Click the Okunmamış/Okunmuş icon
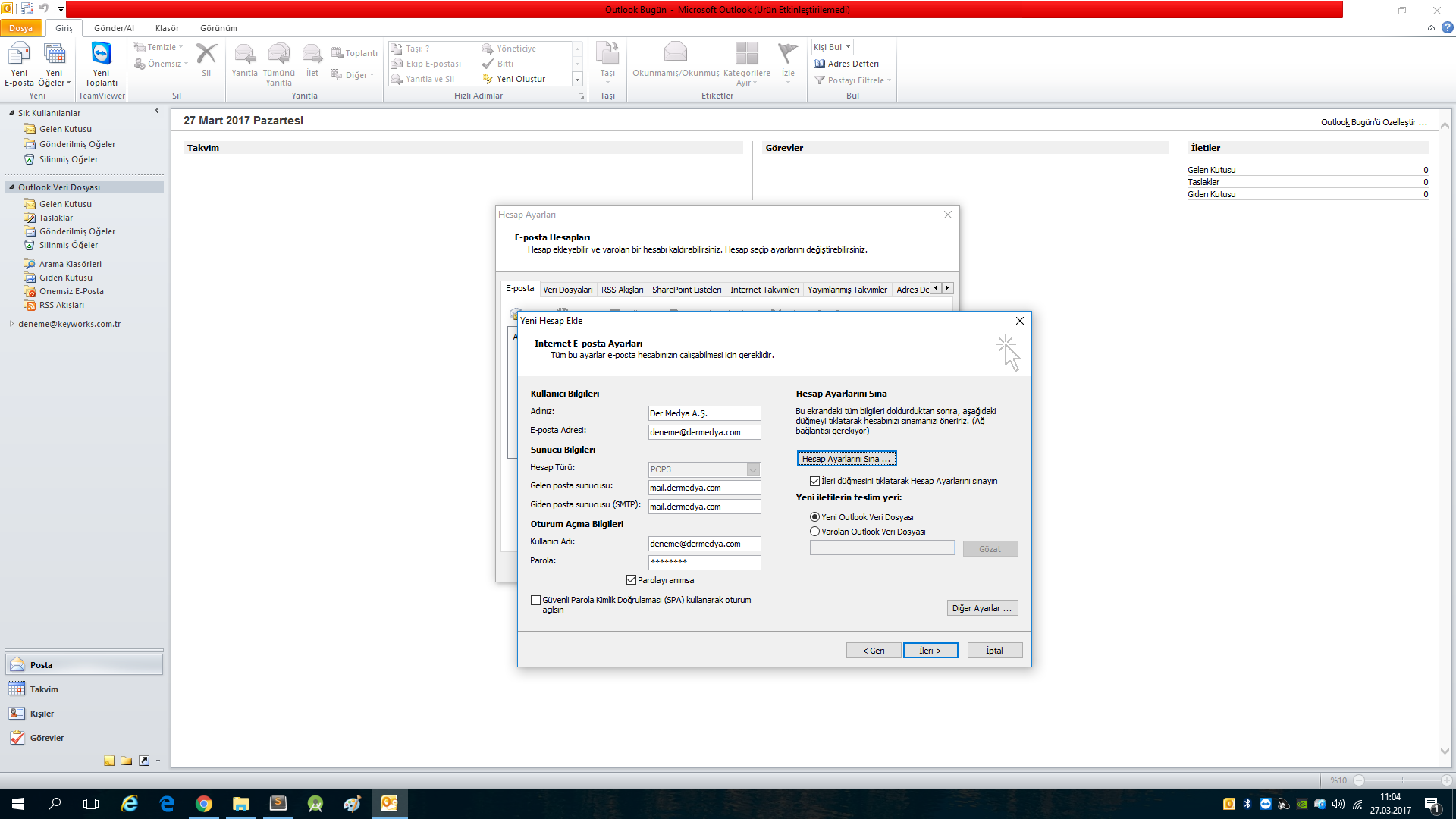Screen dimensions: 1456x819 pyautogui.click(x=675, y=53)
